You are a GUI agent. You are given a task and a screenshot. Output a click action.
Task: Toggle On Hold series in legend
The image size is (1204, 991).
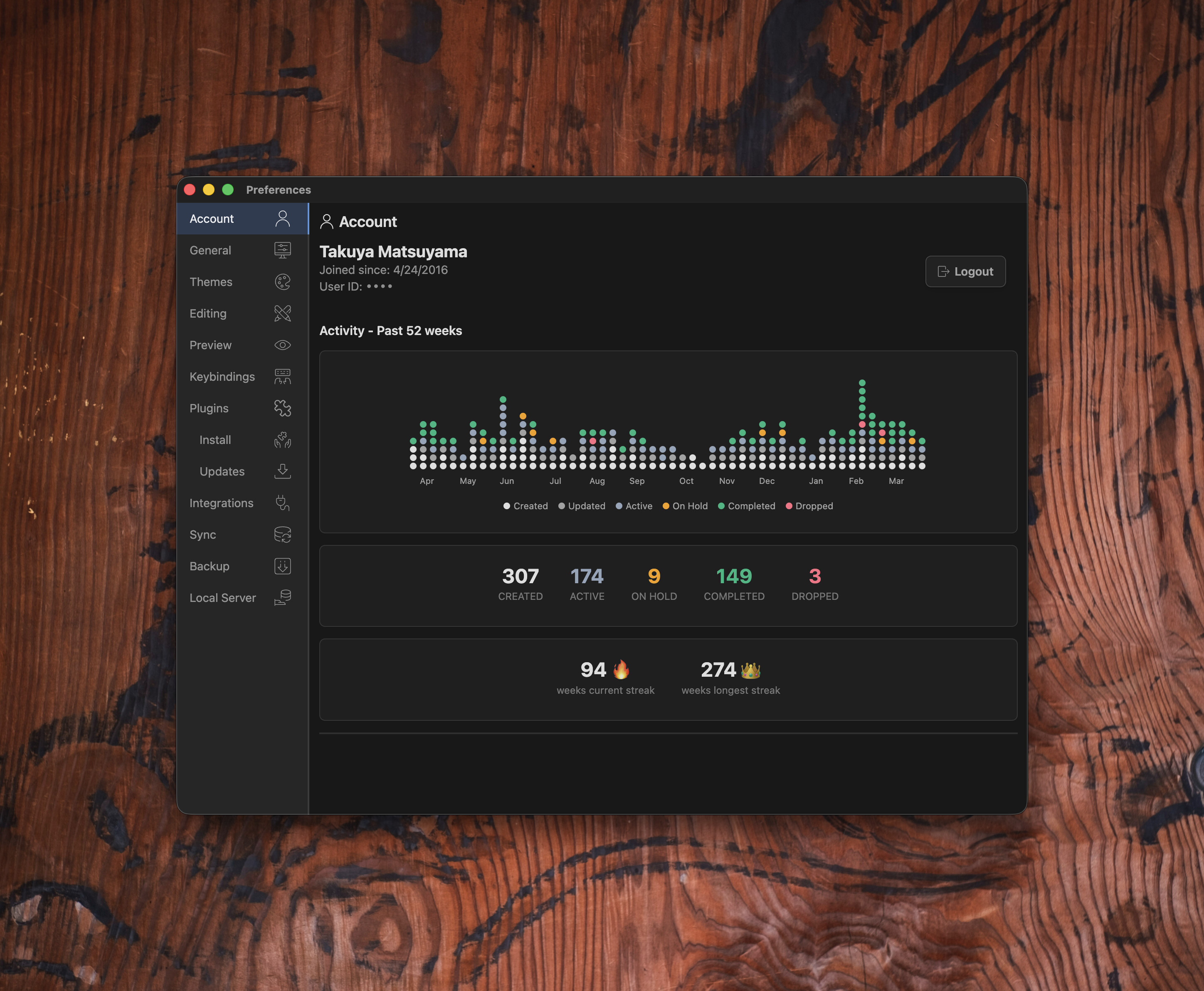pos(690,506)
